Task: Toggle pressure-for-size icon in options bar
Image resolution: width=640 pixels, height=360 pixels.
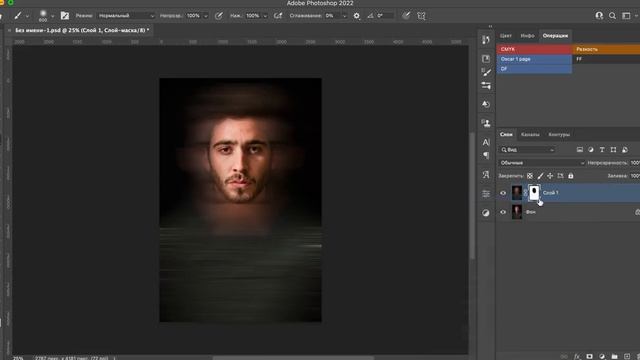Action: pyautogui.click(x=406, y=16)
